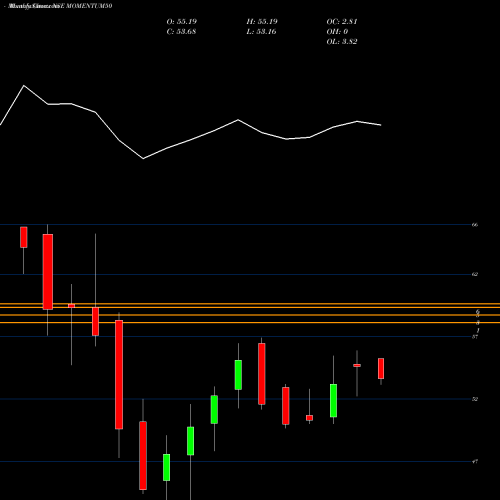Click the 66 price axis label
This screenshot has width=500, height=500.
tap(475, 225)
